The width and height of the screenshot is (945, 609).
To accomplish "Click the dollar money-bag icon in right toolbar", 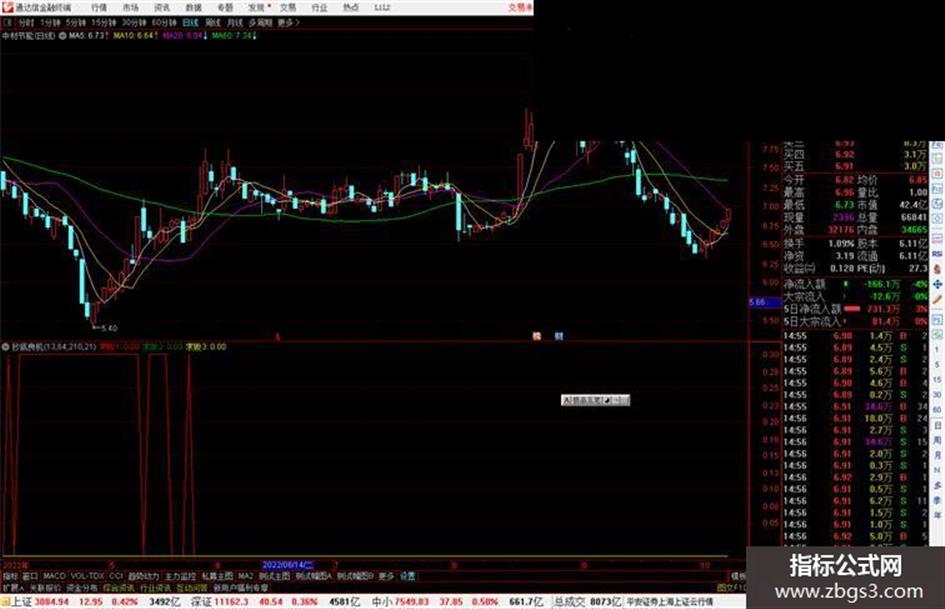I will click(x=937, y=269).
